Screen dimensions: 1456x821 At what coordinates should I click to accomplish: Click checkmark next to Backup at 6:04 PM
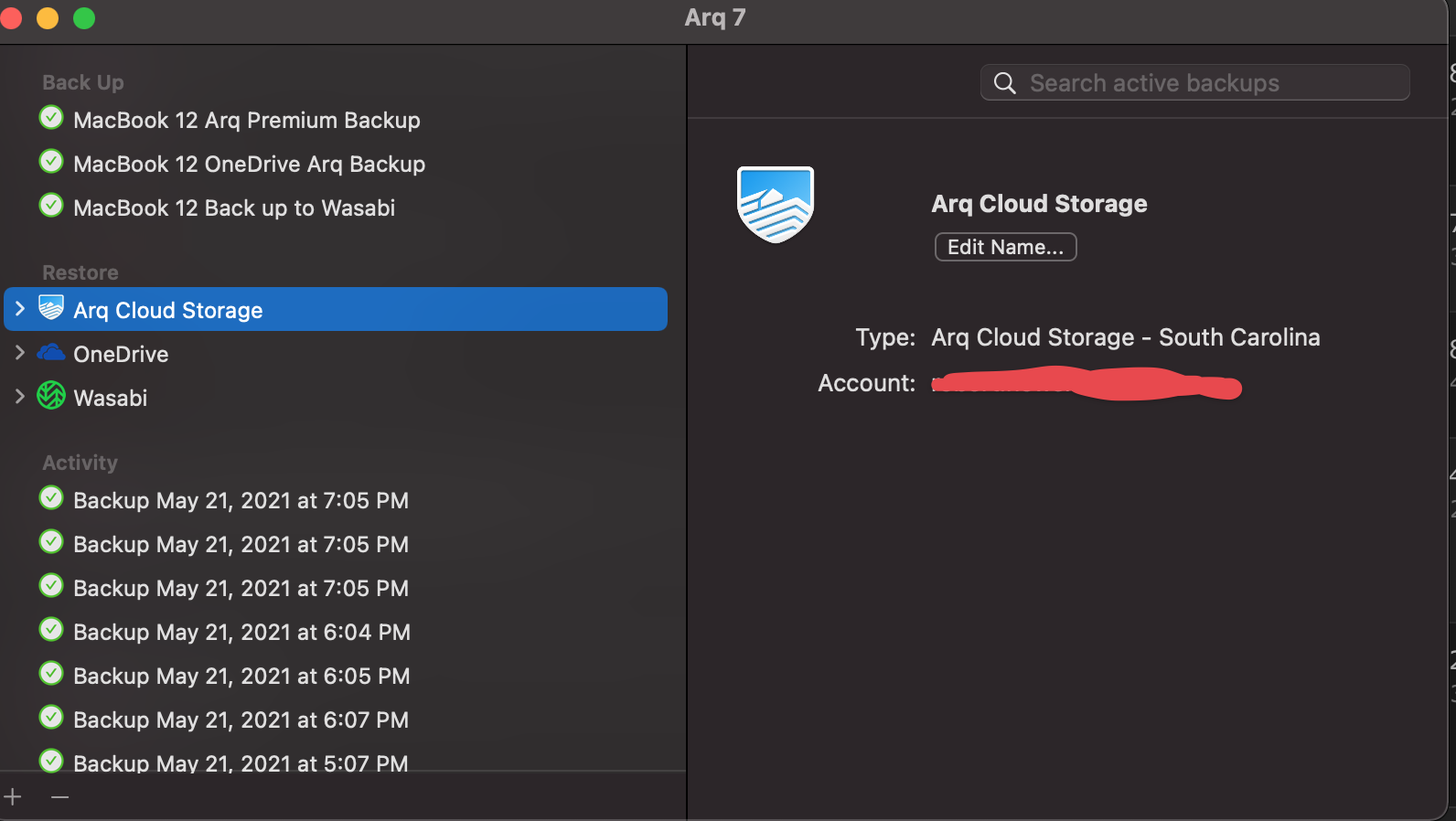point(51,630)
